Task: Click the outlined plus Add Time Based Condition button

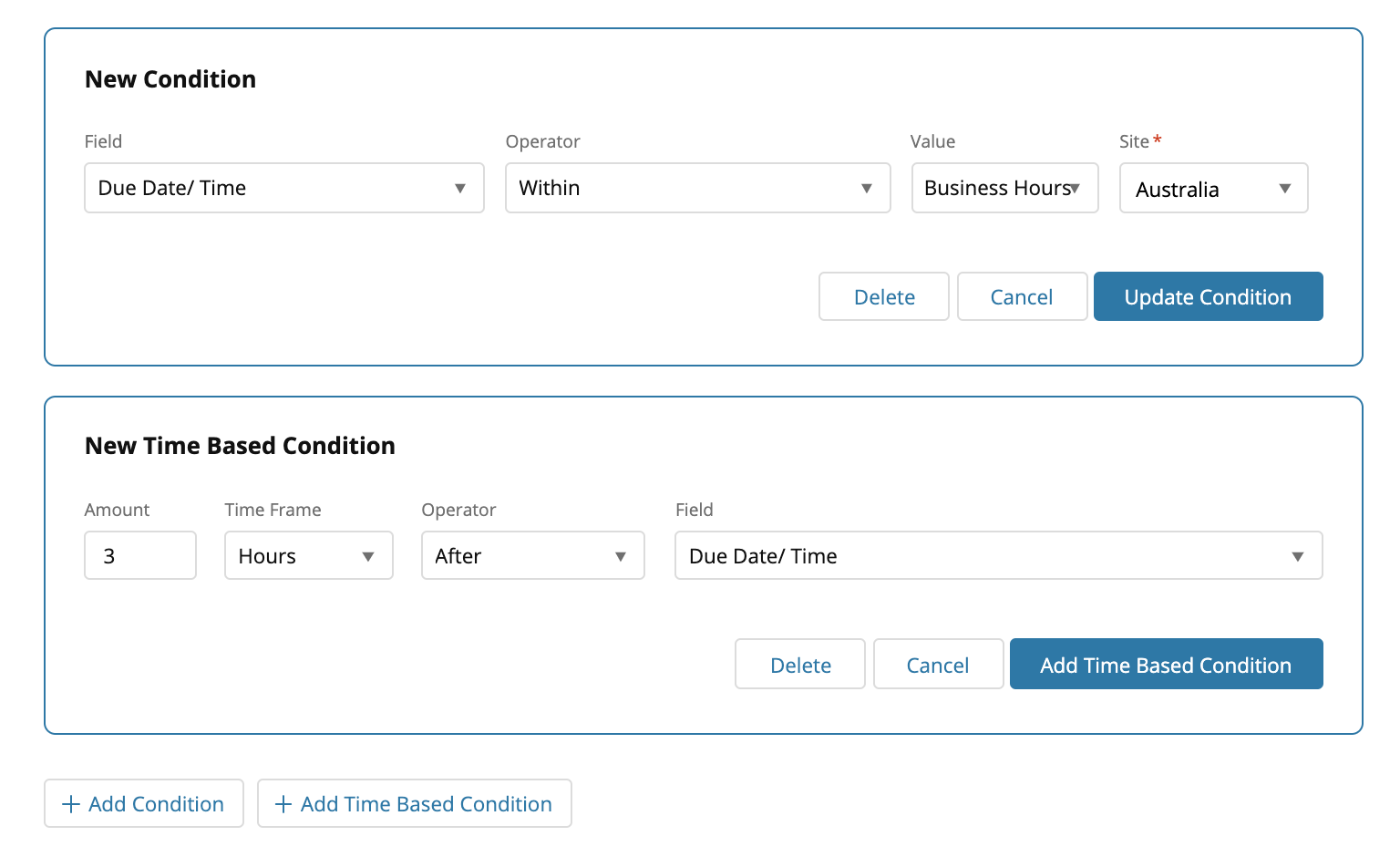Action: coord(415,803)
